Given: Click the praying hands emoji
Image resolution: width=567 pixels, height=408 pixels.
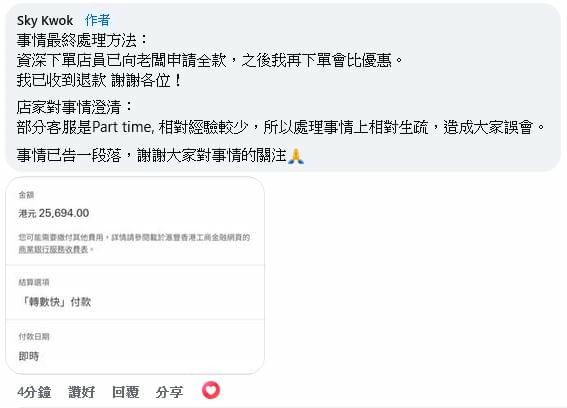Looking at the screenshot, I should tap(296, 156).
